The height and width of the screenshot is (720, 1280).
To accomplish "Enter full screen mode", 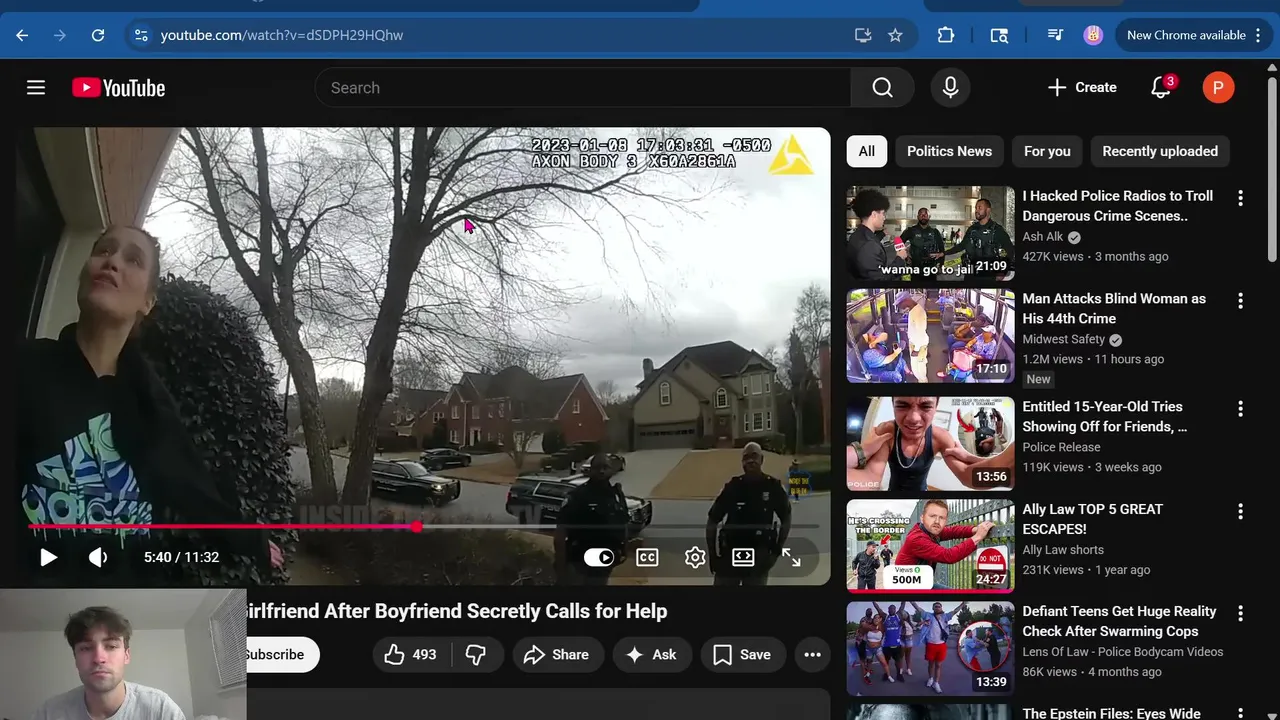I will coord(791,557).
